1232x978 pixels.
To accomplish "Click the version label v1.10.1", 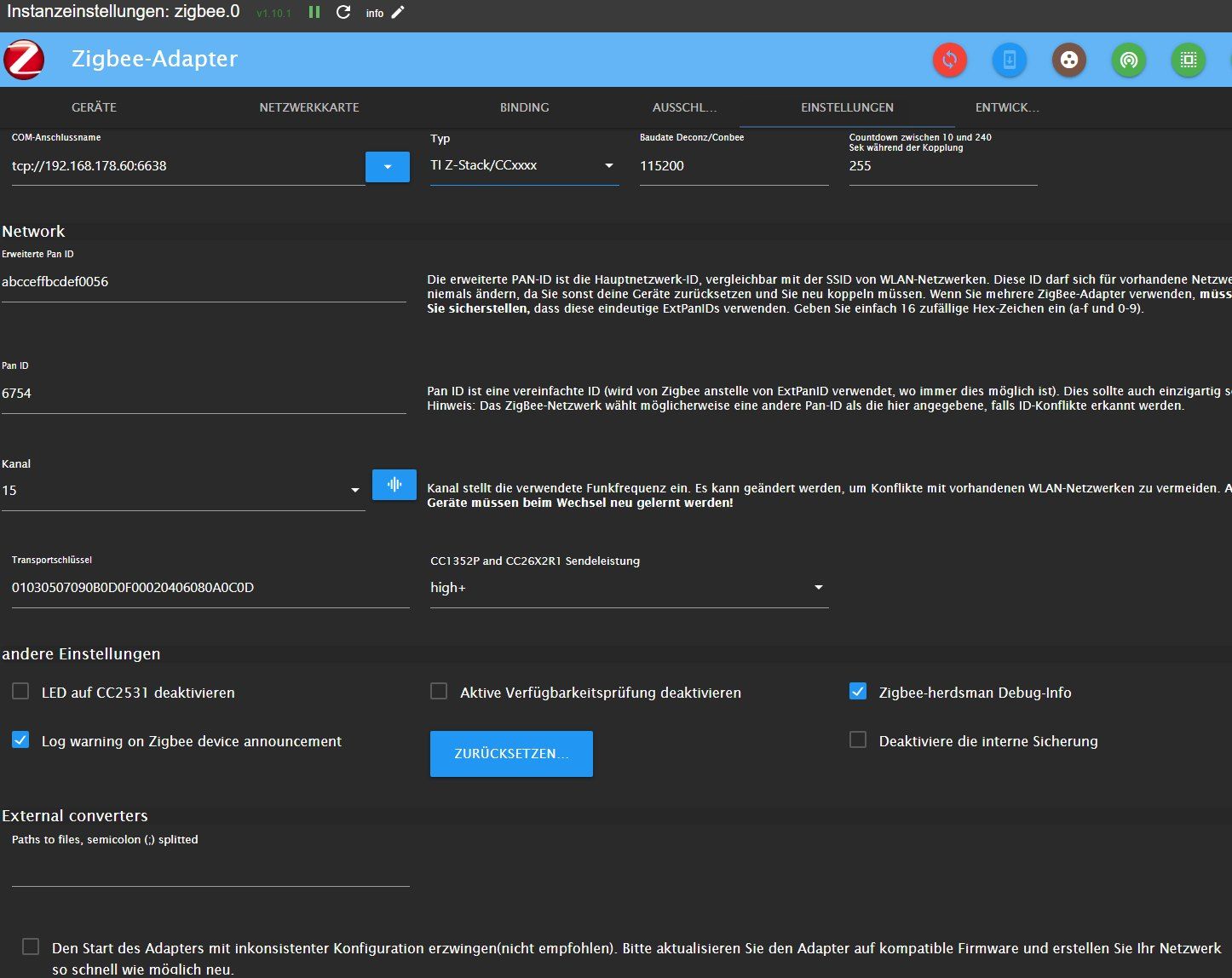I will [273, 14].
